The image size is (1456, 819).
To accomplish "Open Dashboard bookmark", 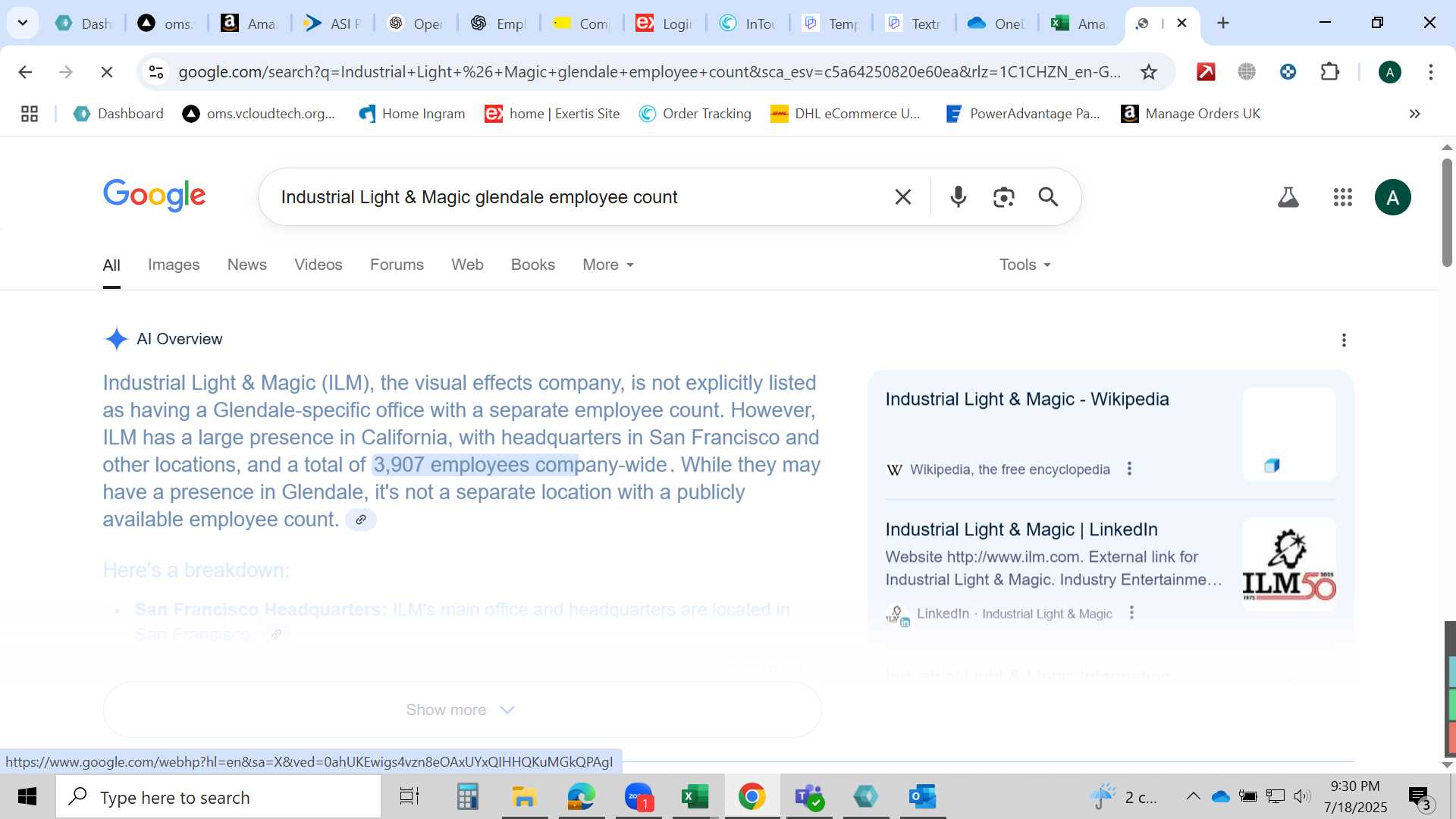I will [118, 114].
